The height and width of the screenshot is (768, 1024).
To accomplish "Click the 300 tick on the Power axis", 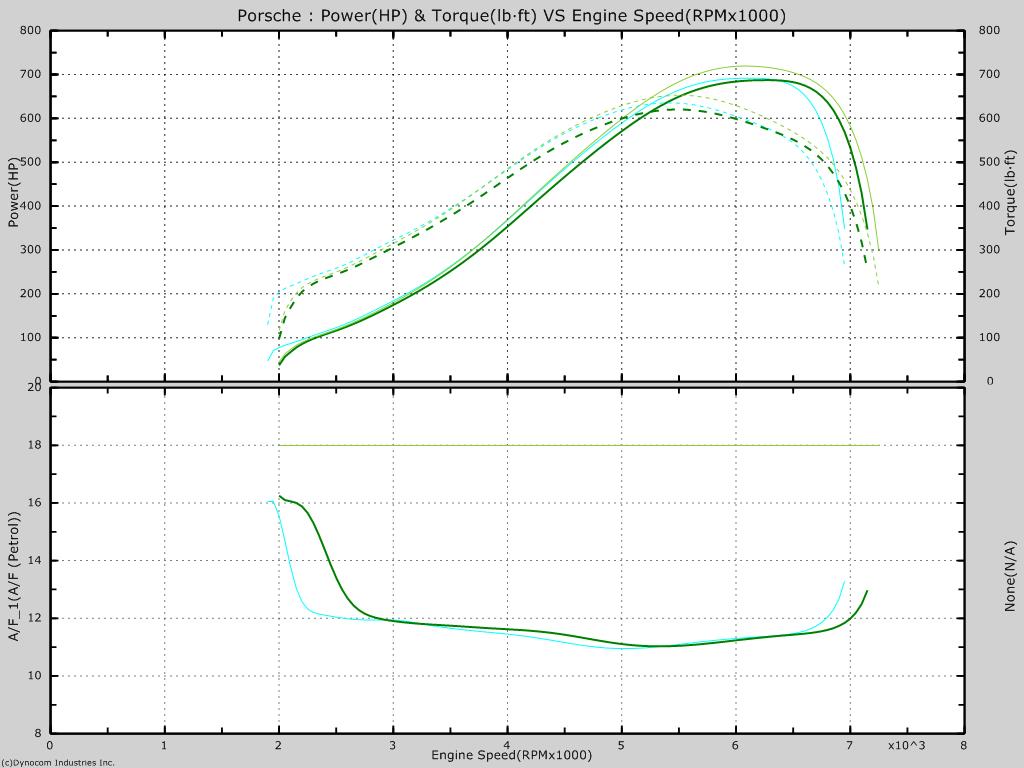I will [31, 249].
